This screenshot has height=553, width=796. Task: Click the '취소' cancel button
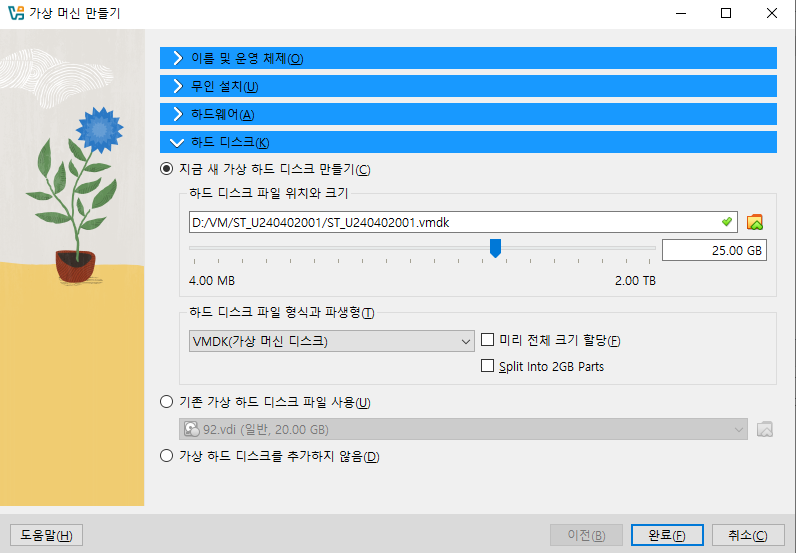tap(748, 535)
